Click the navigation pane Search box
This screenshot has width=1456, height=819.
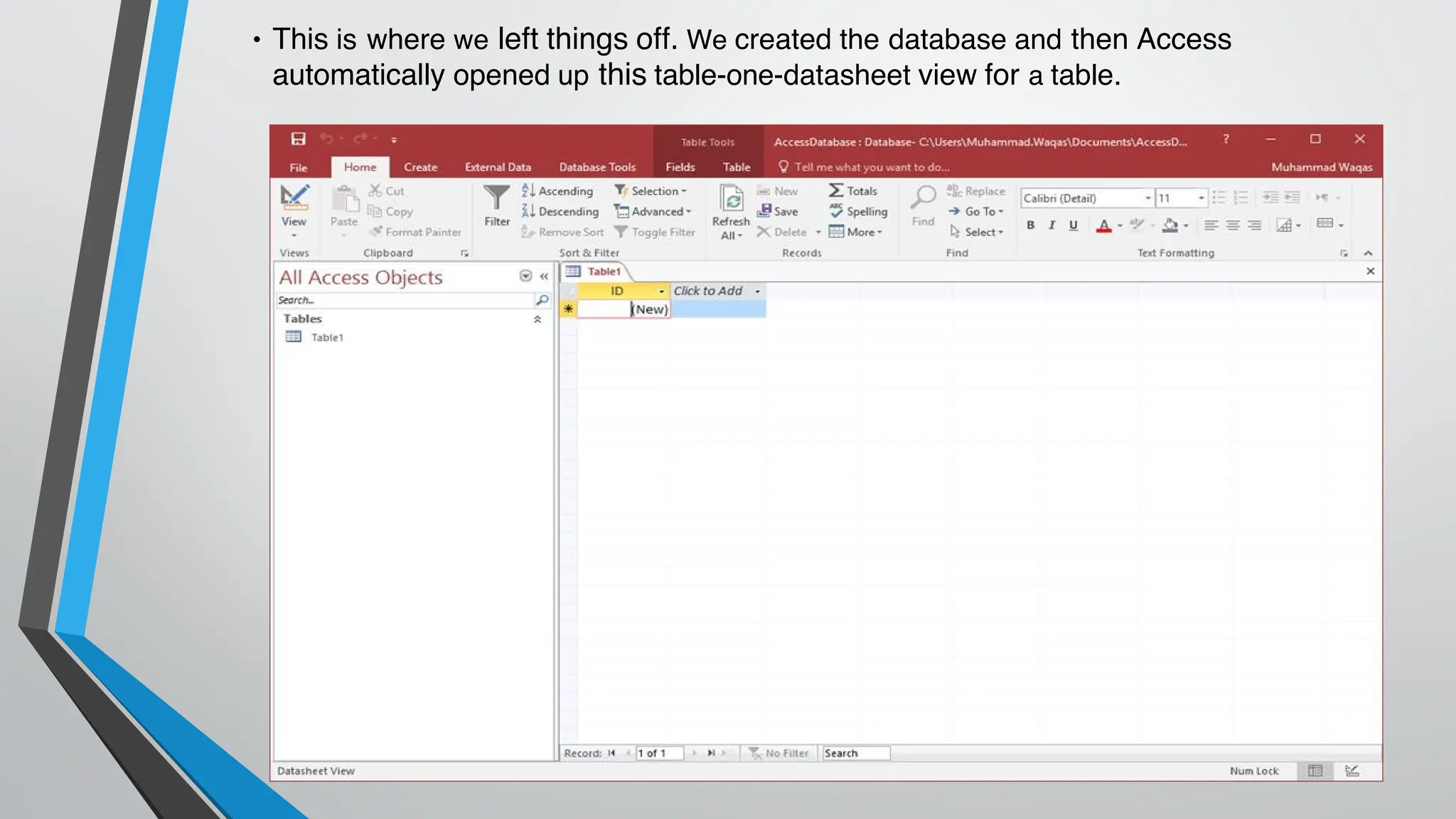pyautogui.click(x=404, y=300)
